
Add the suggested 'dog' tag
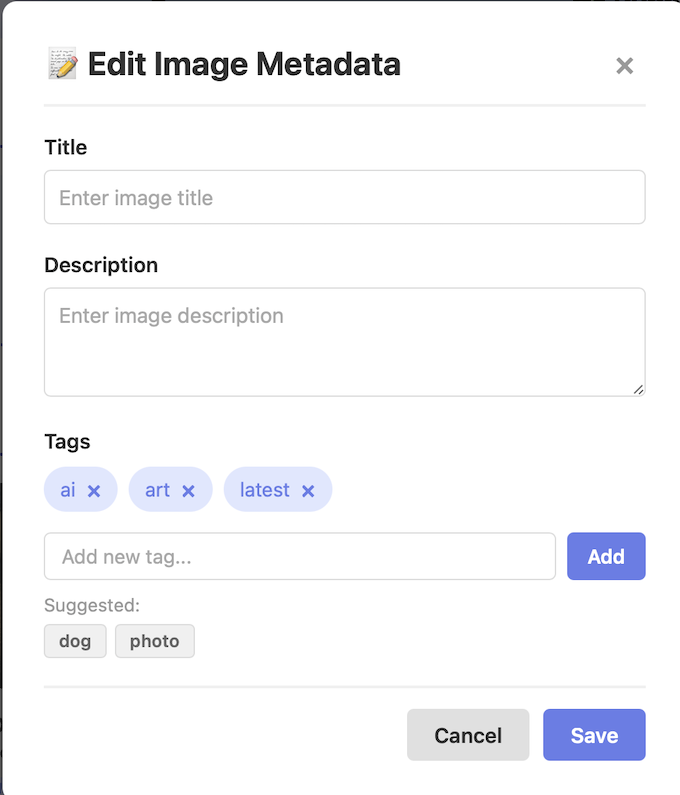[x=75, y=641]
